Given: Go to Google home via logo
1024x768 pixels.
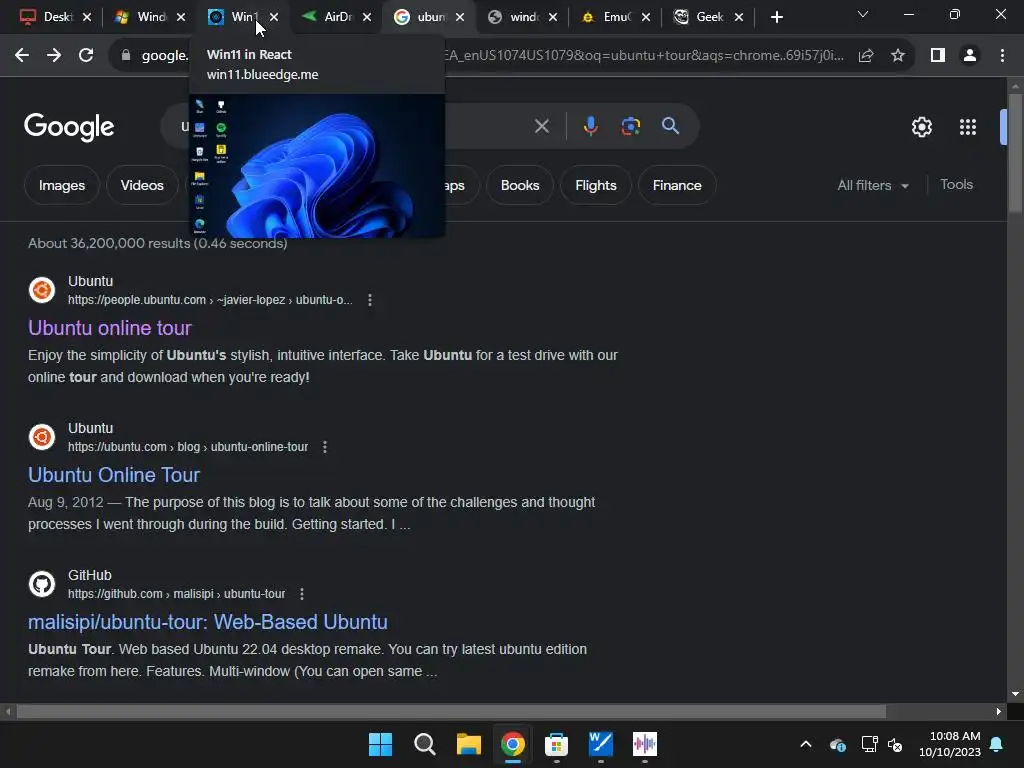Looking at the screenshot, I should pos(69,127).
